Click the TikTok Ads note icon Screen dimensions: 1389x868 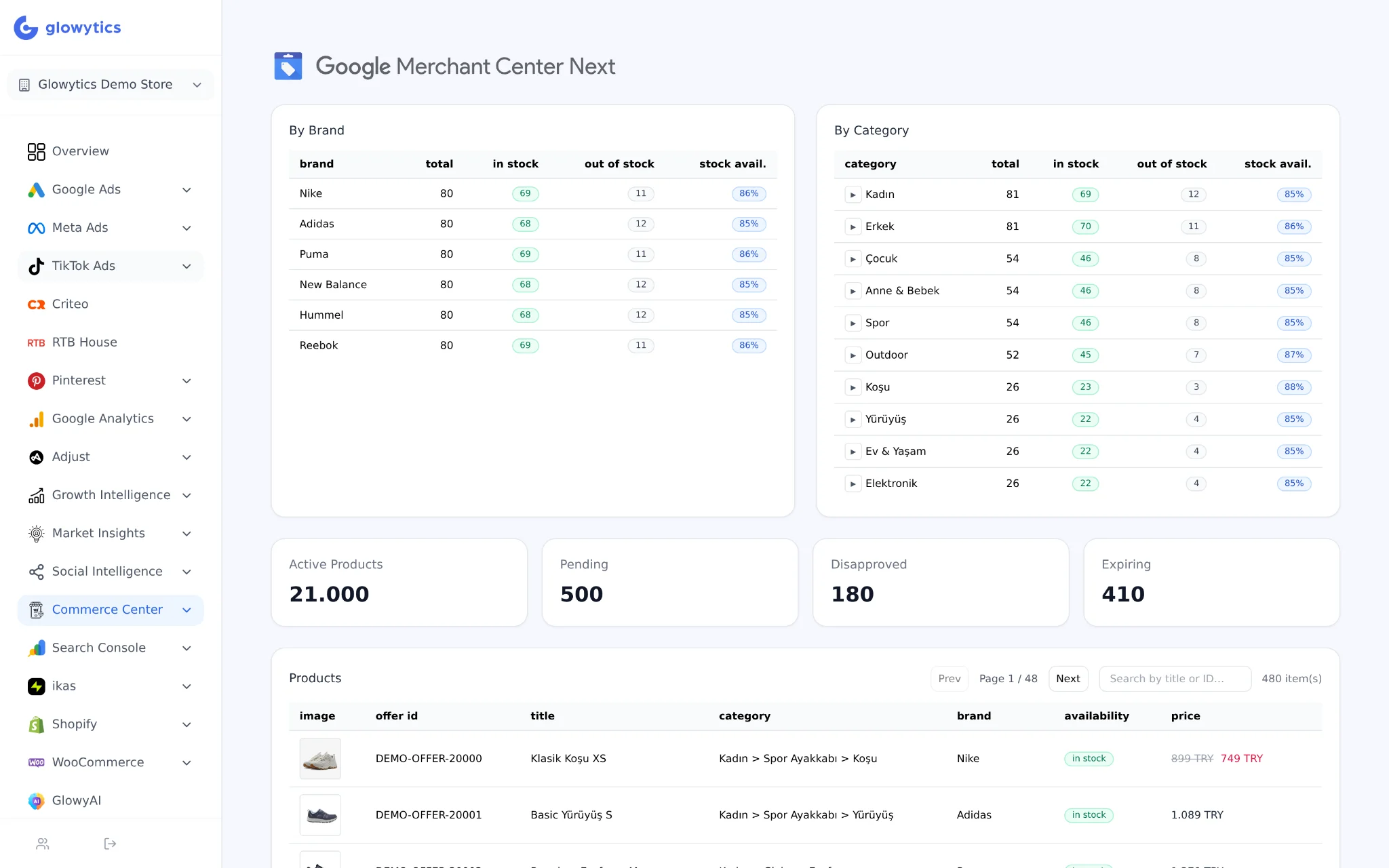pos(37,266)
